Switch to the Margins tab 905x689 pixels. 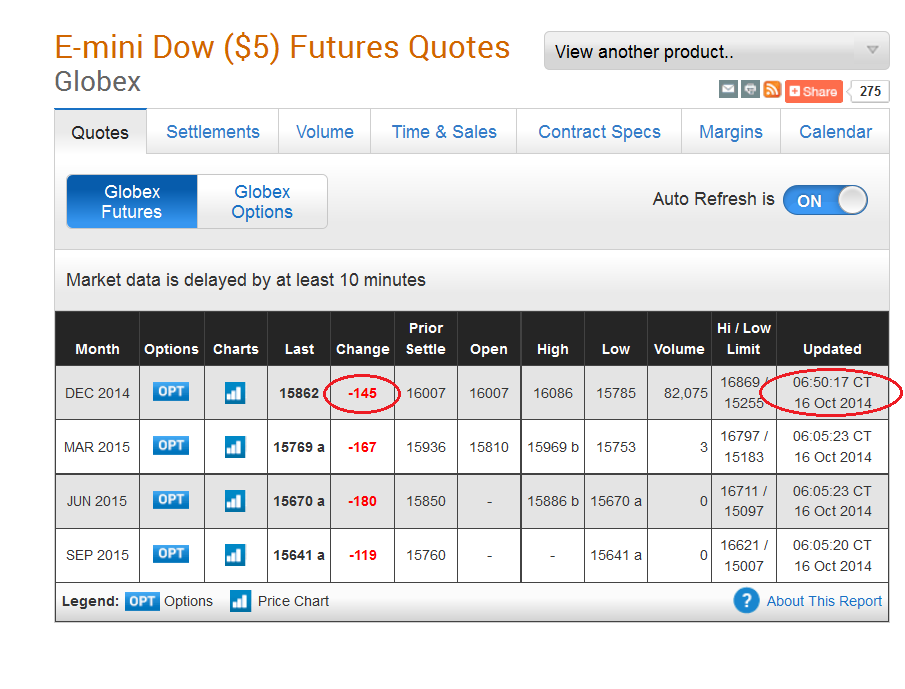(731, 132)
